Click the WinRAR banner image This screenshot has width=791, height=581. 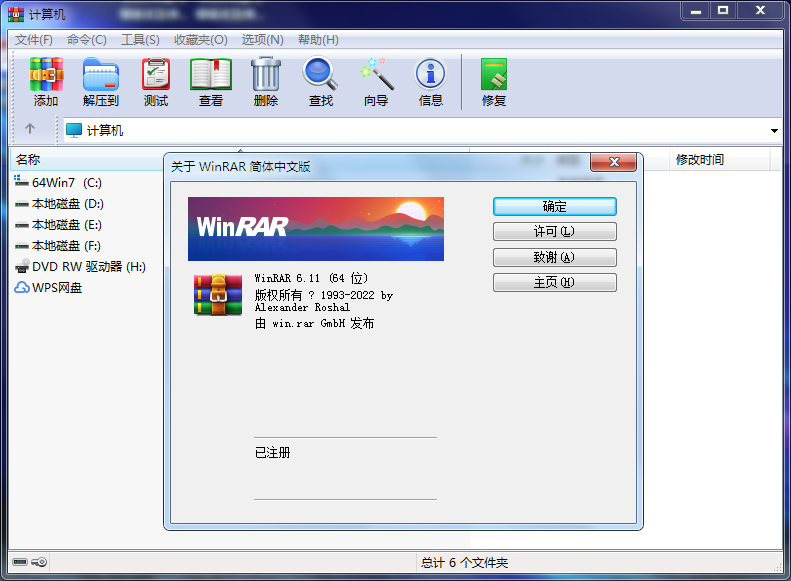coord(316,229)
